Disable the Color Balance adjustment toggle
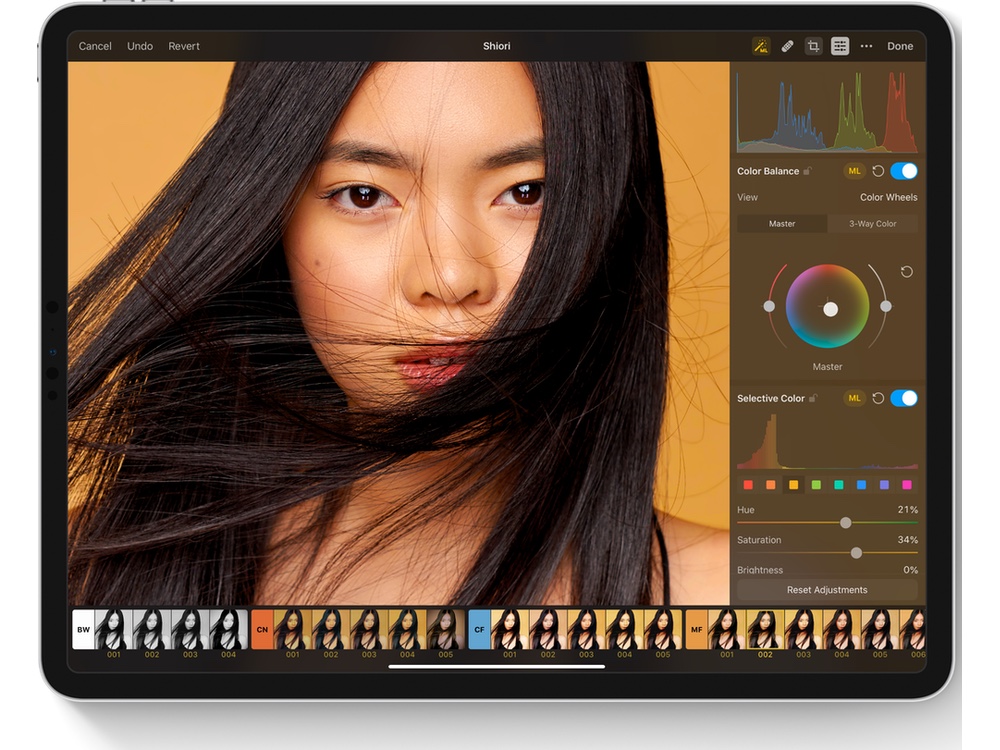The width and height of the screenshot is (1000, 750). (x=905, y=171)
